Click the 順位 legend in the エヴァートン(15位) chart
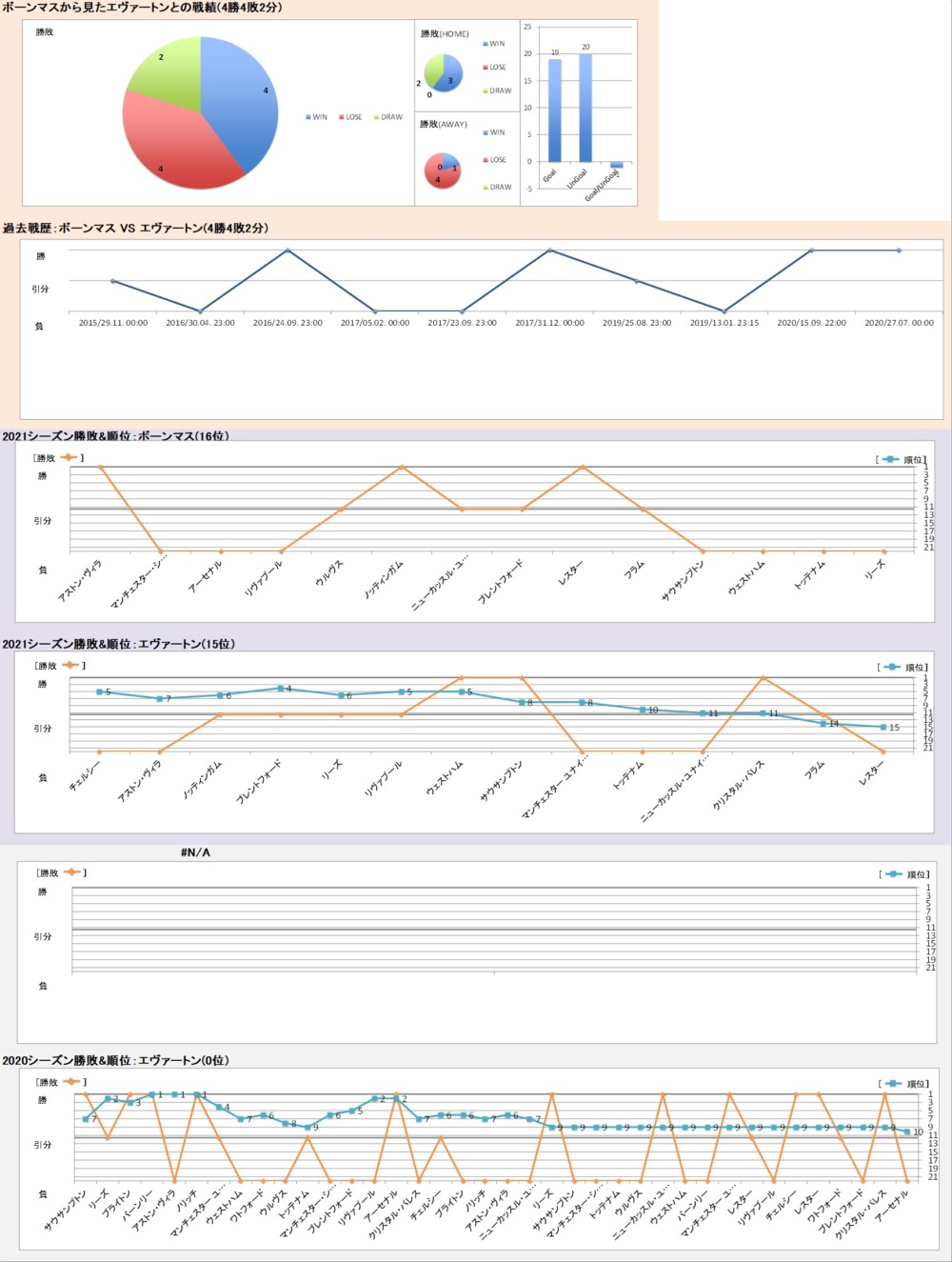This screenshot has height=1262, width=952. [x=902, y=667]
